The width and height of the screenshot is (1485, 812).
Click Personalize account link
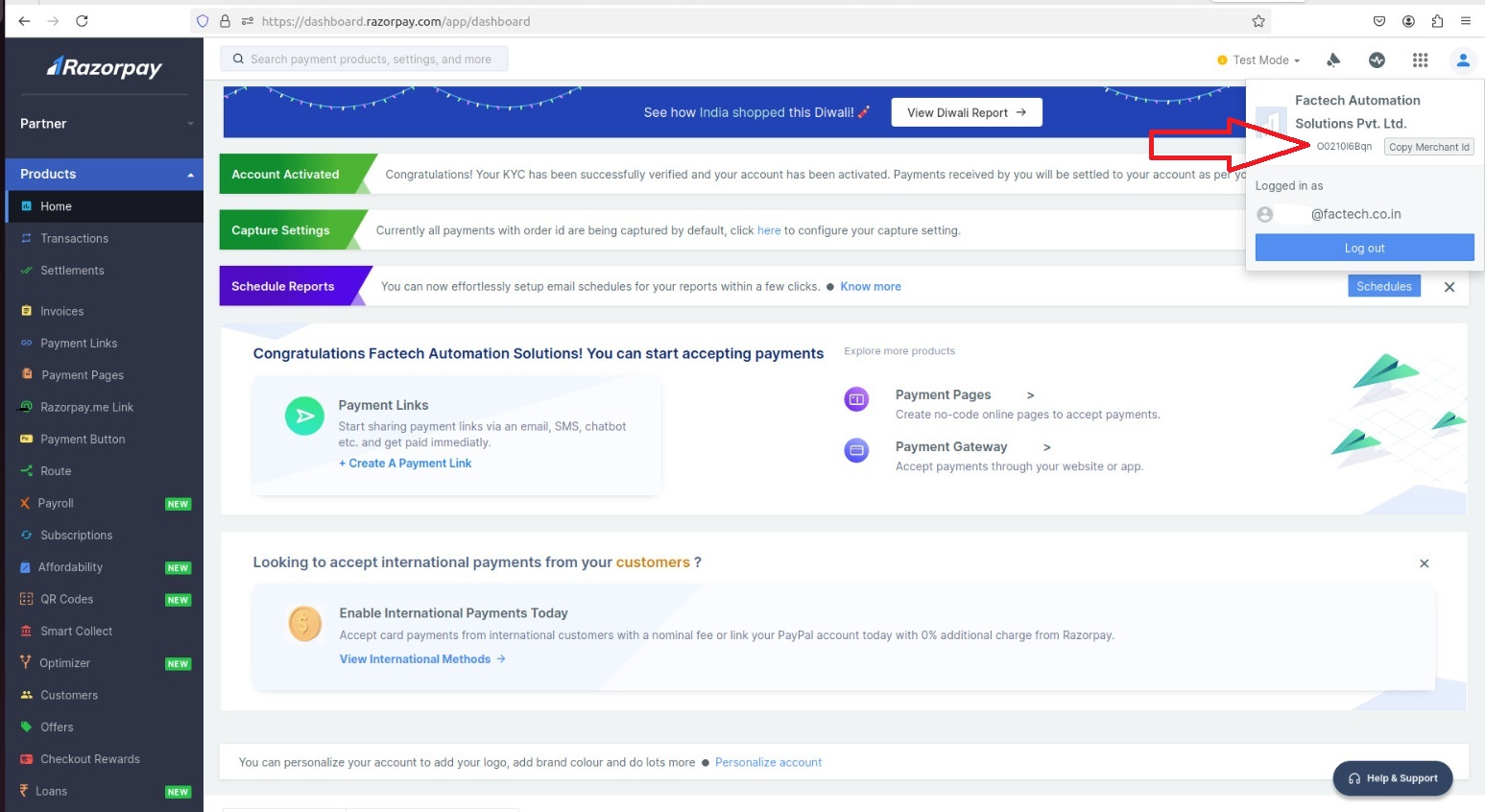[768, 763]
